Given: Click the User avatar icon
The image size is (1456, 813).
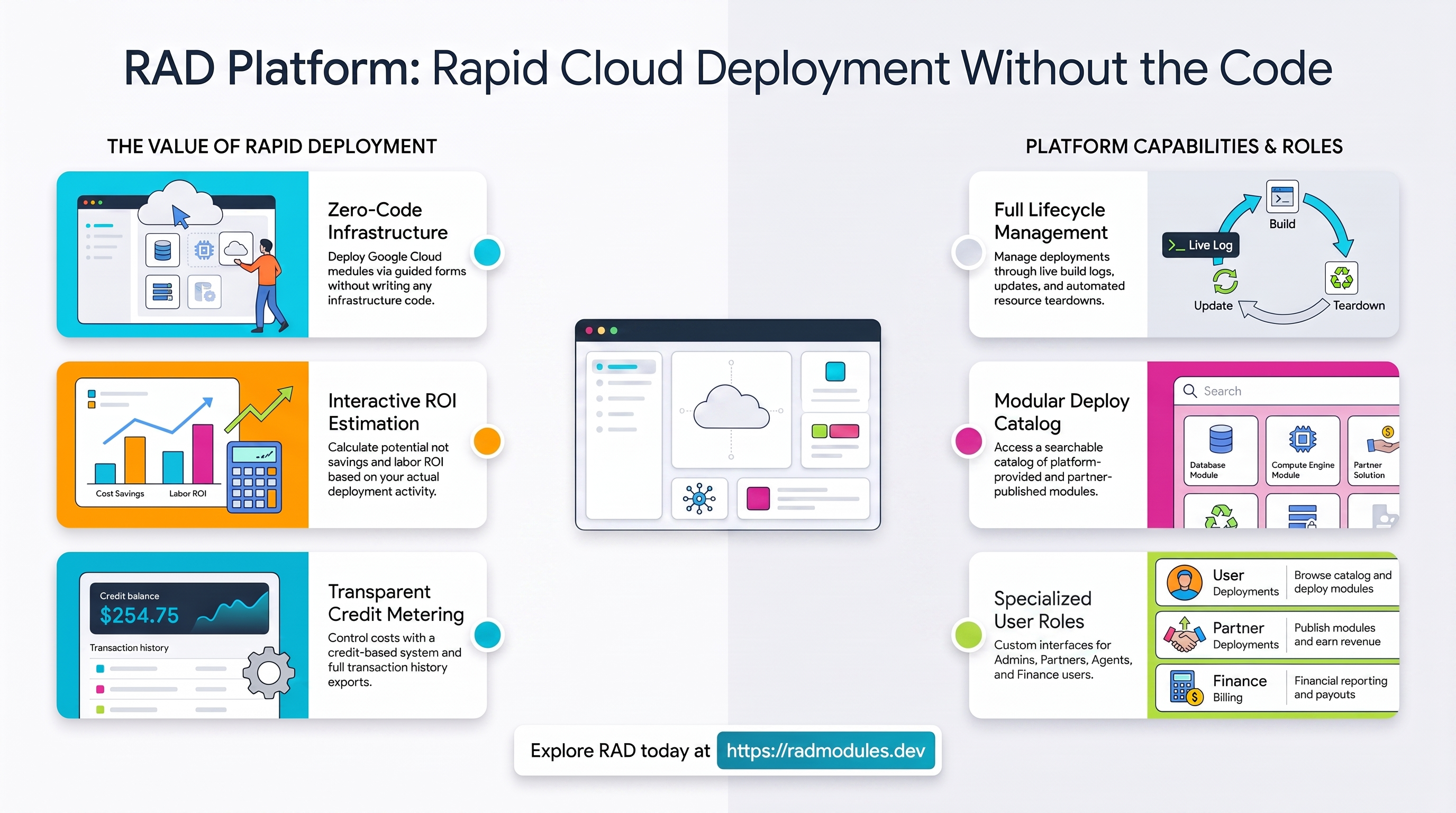Looking at the screenshot, I should (x=1184, y=582).
